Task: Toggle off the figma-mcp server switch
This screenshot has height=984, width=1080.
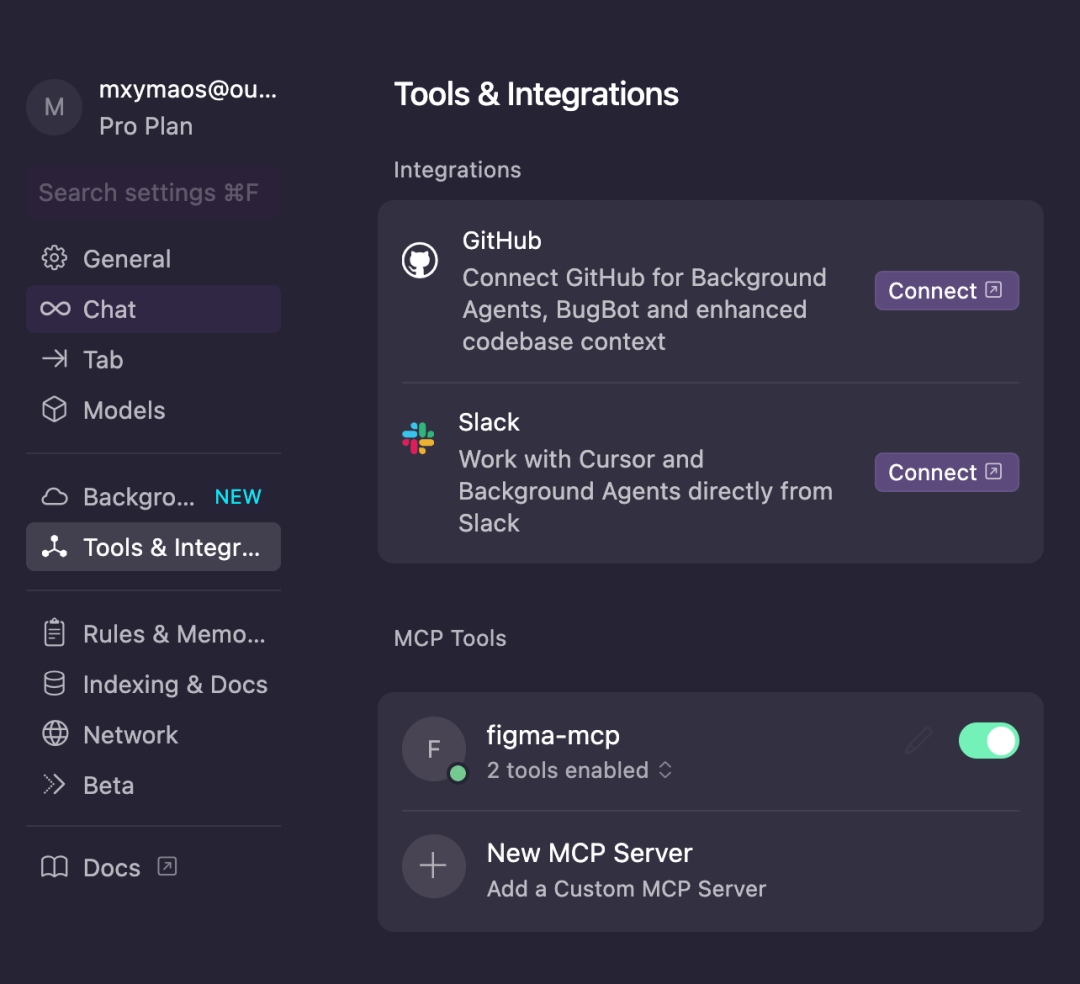Action: pyautogui.click(x=988, y=741)
